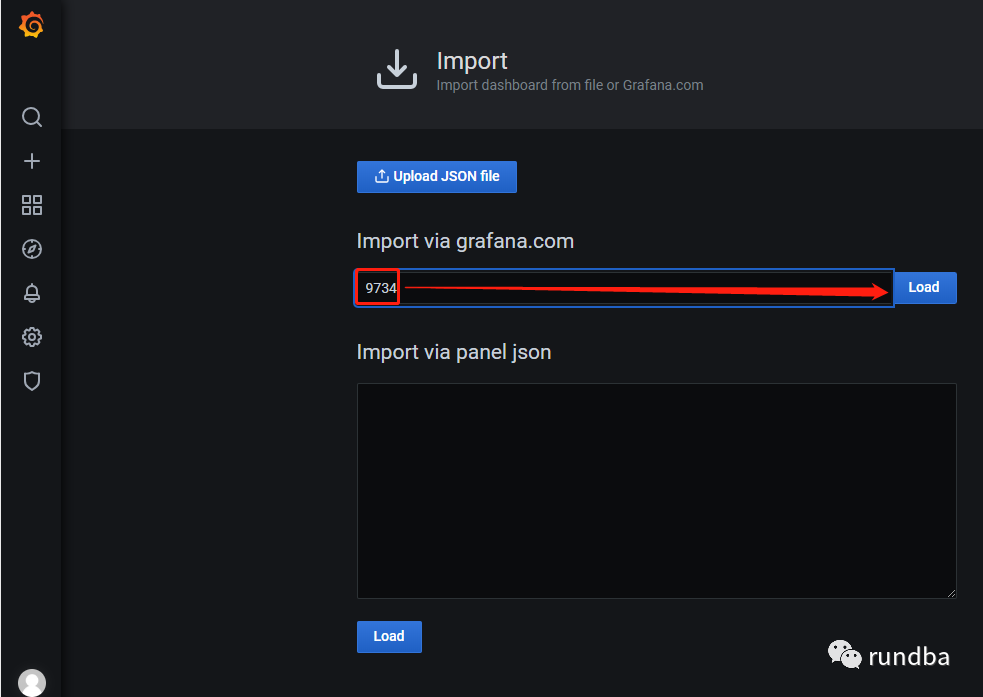The image size is (983, 697).
Task: Click inside the panel json text area
Action: [656, 490]
